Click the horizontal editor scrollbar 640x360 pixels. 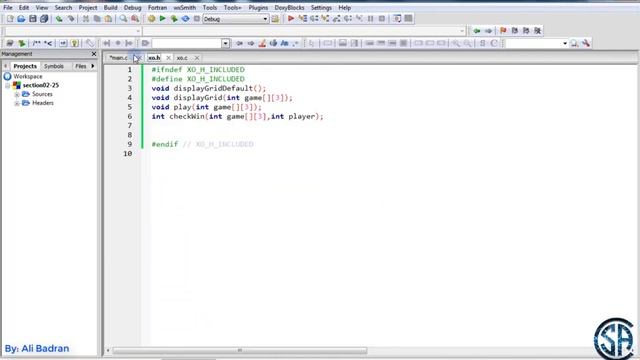[x=240, y=351]
